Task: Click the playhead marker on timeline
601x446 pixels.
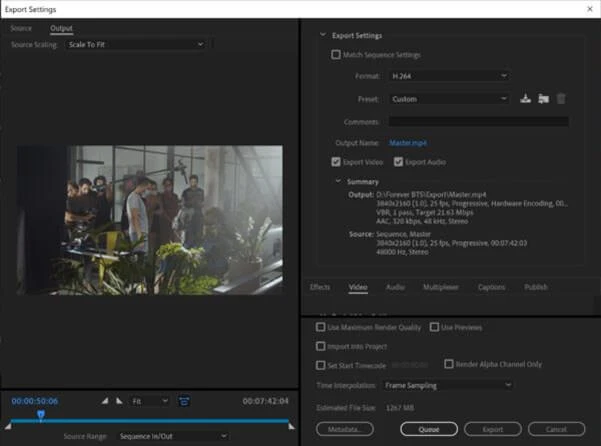Action: 41,414
